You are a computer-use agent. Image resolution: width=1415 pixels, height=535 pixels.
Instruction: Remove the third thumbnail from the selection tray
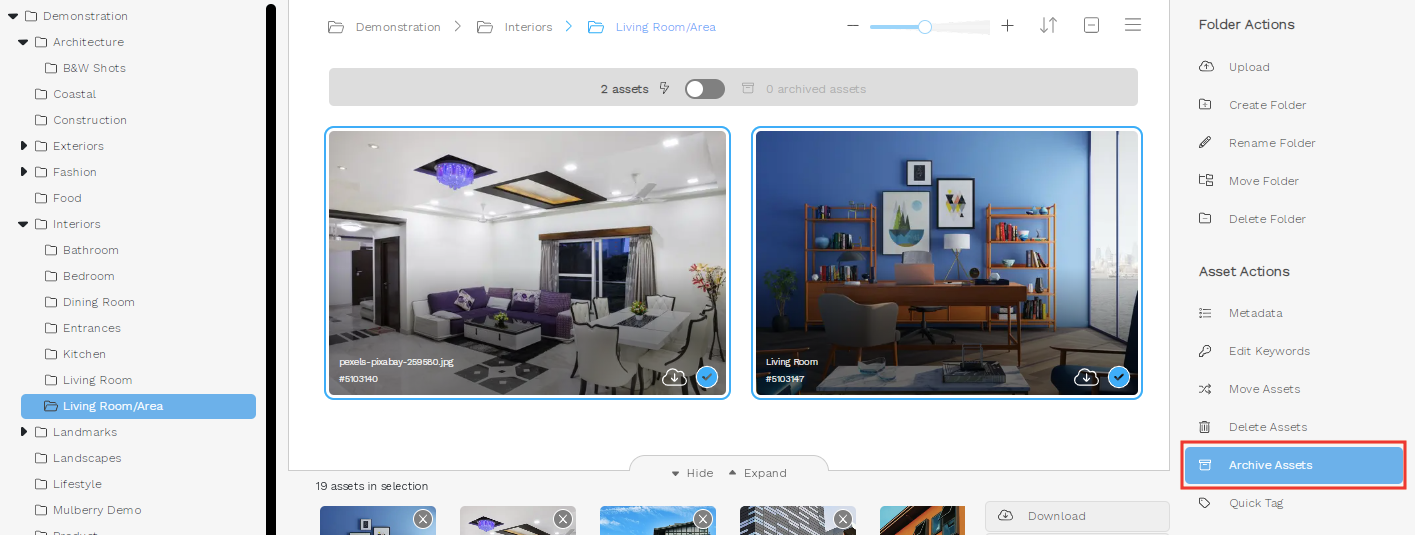click(703, 518)
